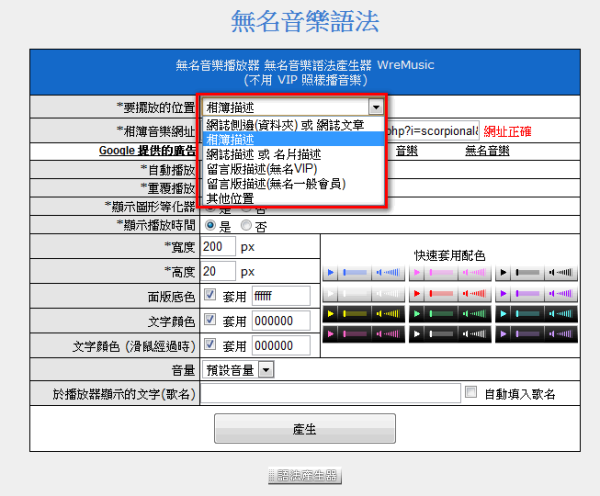
Task: Open the Google 提供的廣告 link
Action: tap(147, 150)
